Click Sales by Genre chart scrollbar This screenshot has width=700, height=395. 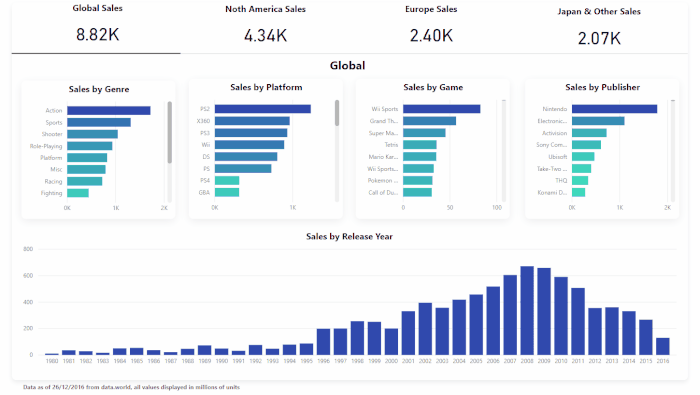tap(170, 132)
